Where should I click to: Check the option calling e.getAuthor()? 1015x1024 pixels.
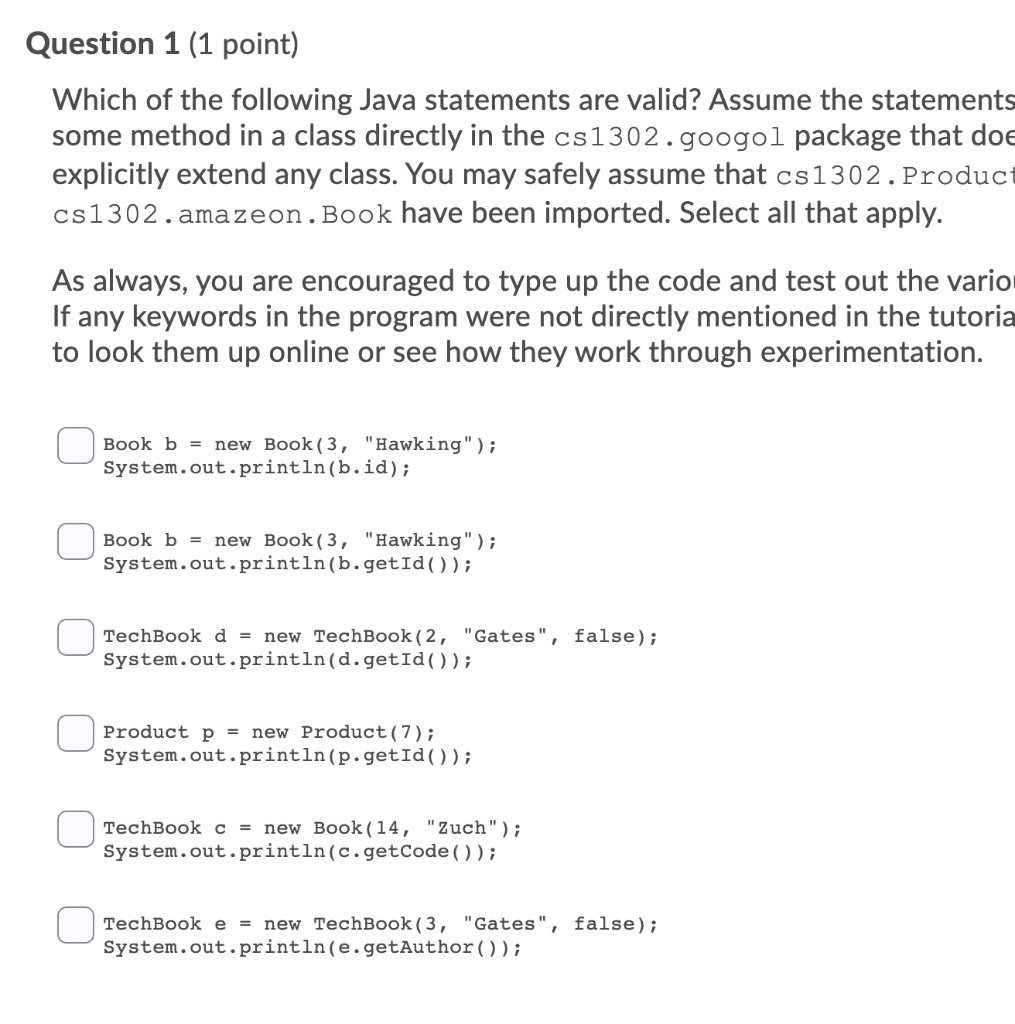(x=75, y=925)
